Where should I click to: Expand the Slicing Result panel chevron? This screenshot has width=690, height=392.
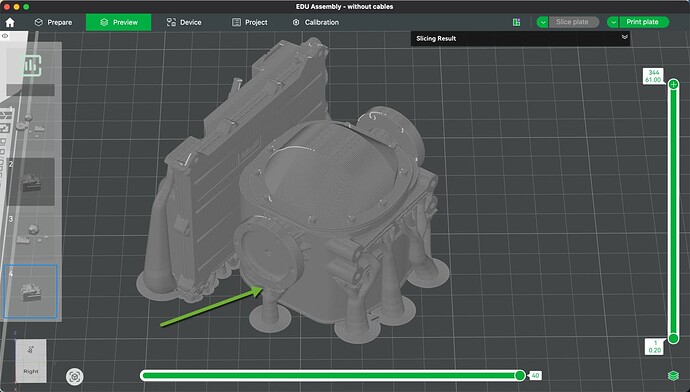pyautogui.click(x=624, y=37)
